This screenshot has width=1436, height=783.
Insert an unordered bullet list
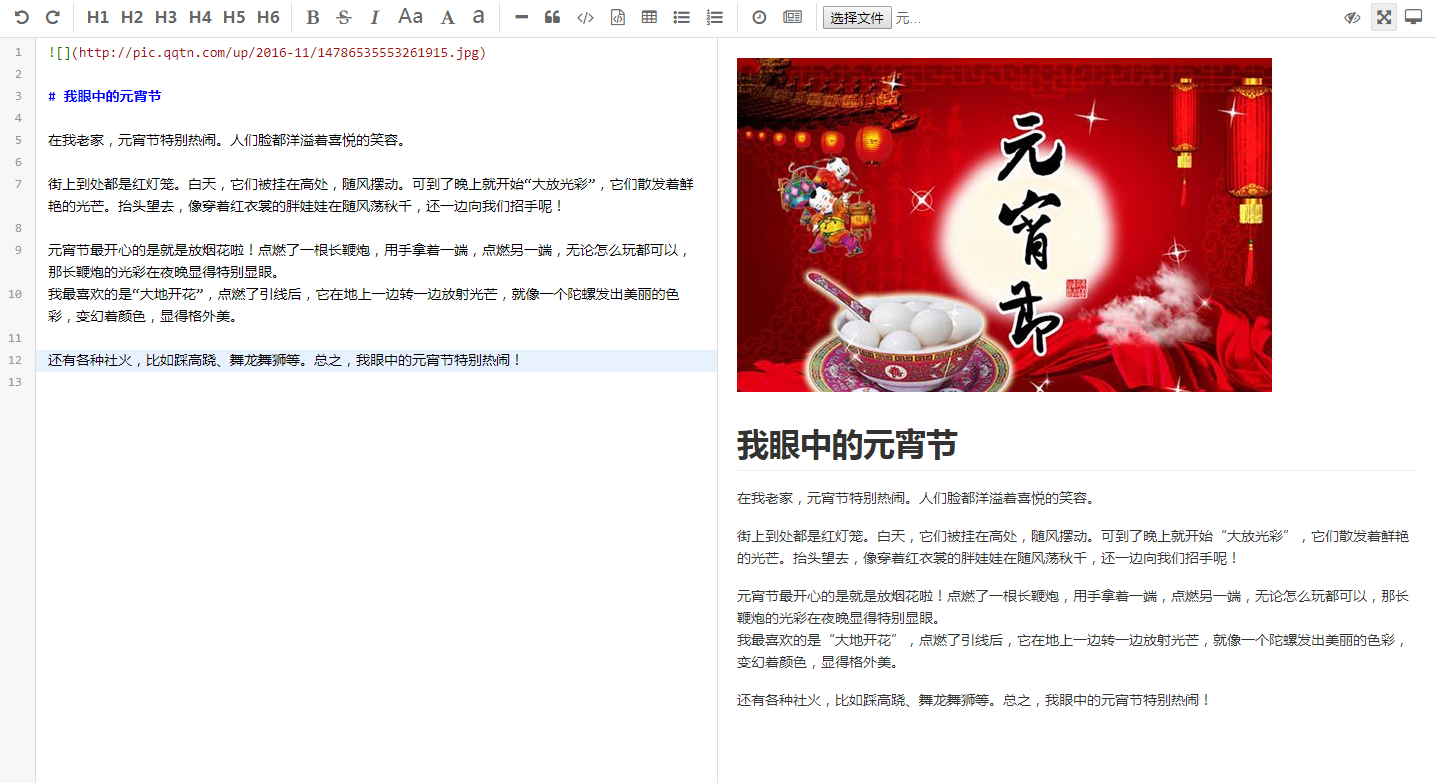[681, 17]
